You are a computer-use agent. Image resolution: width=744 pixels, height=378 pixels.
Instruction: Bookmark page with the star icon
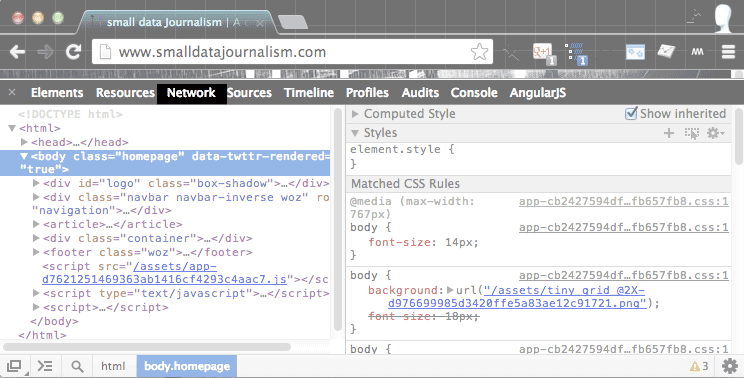(x=479, y=52)
